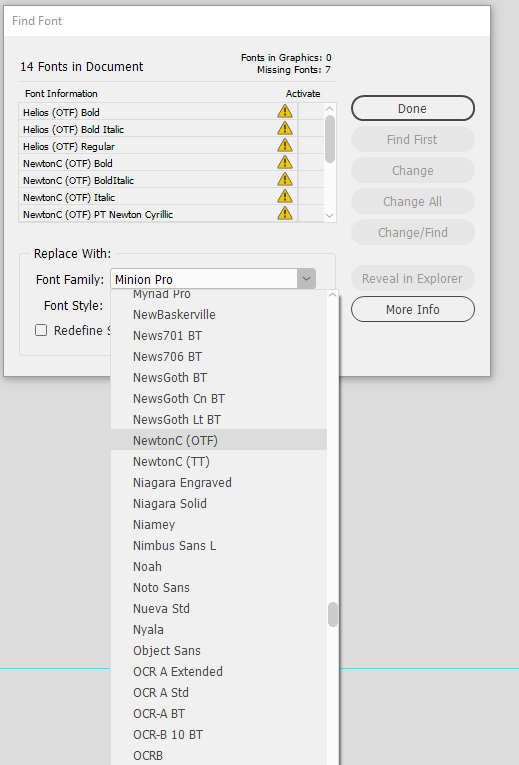The image size is (519, 765).
Task: Click the Font Family text field
Action: pos(204,279)
